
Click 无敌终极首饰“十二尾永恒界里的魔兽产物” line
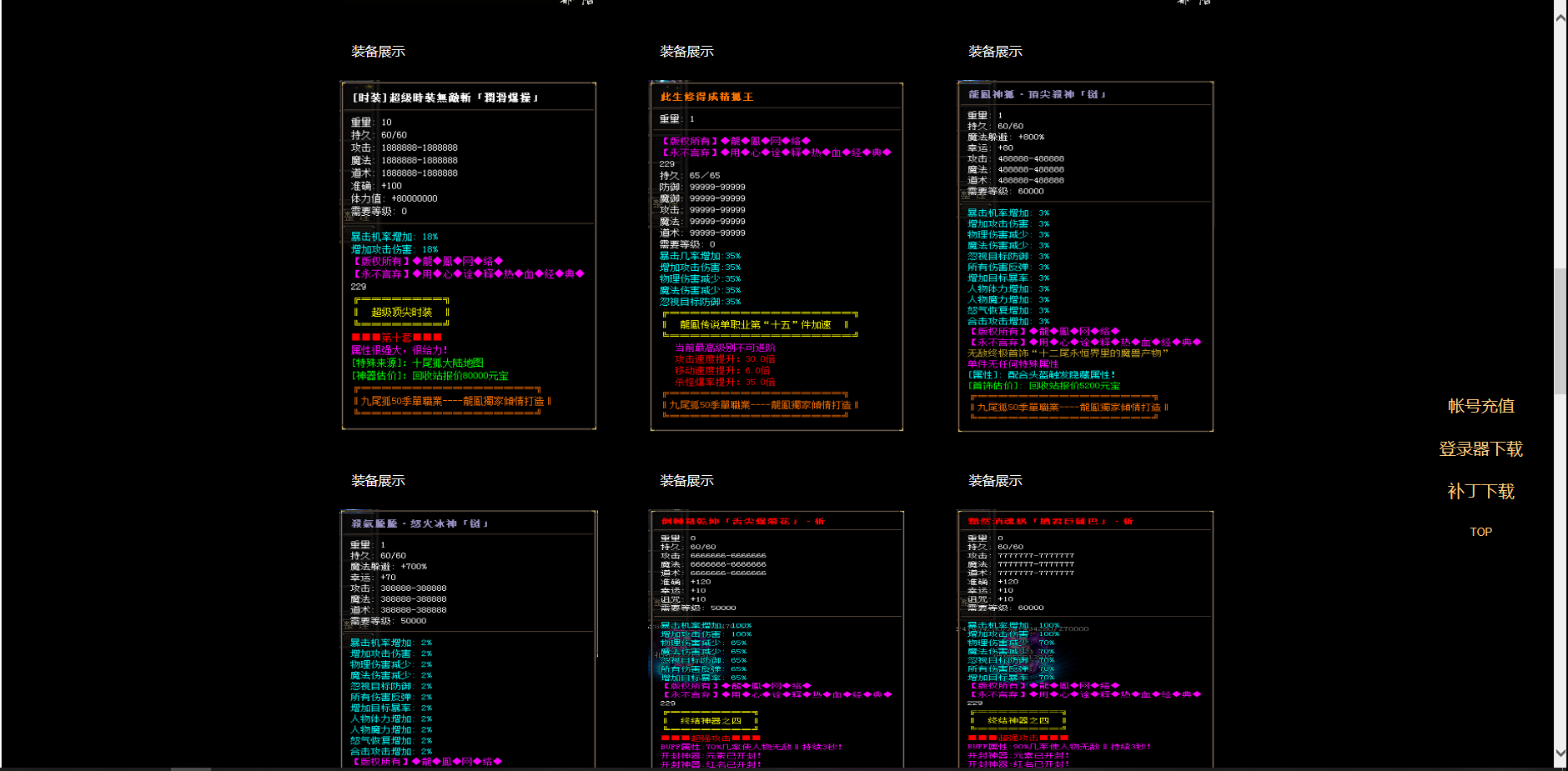pos(1068,353)
